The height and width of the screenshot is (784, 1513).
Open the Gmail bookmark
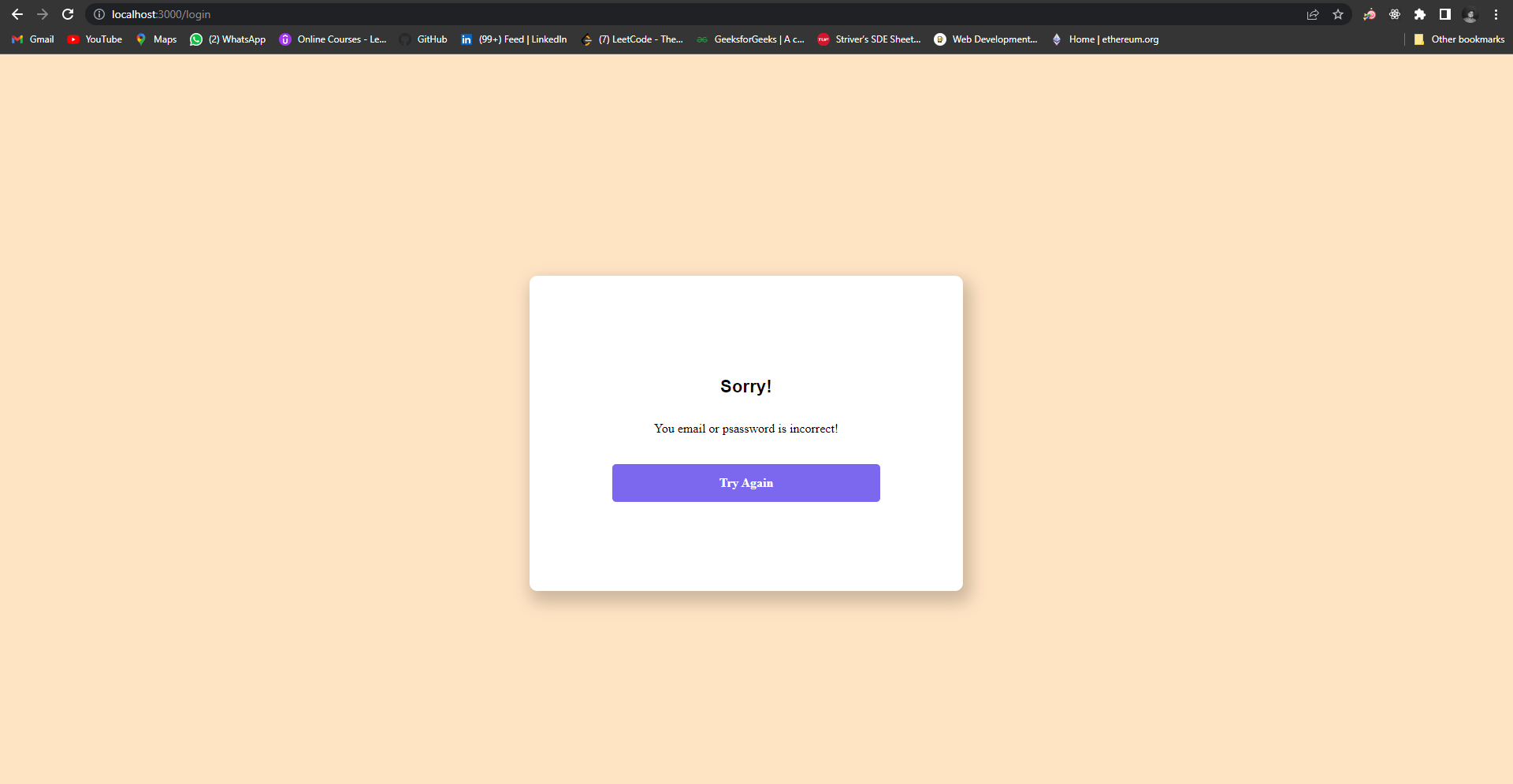(x=32, y=39)
